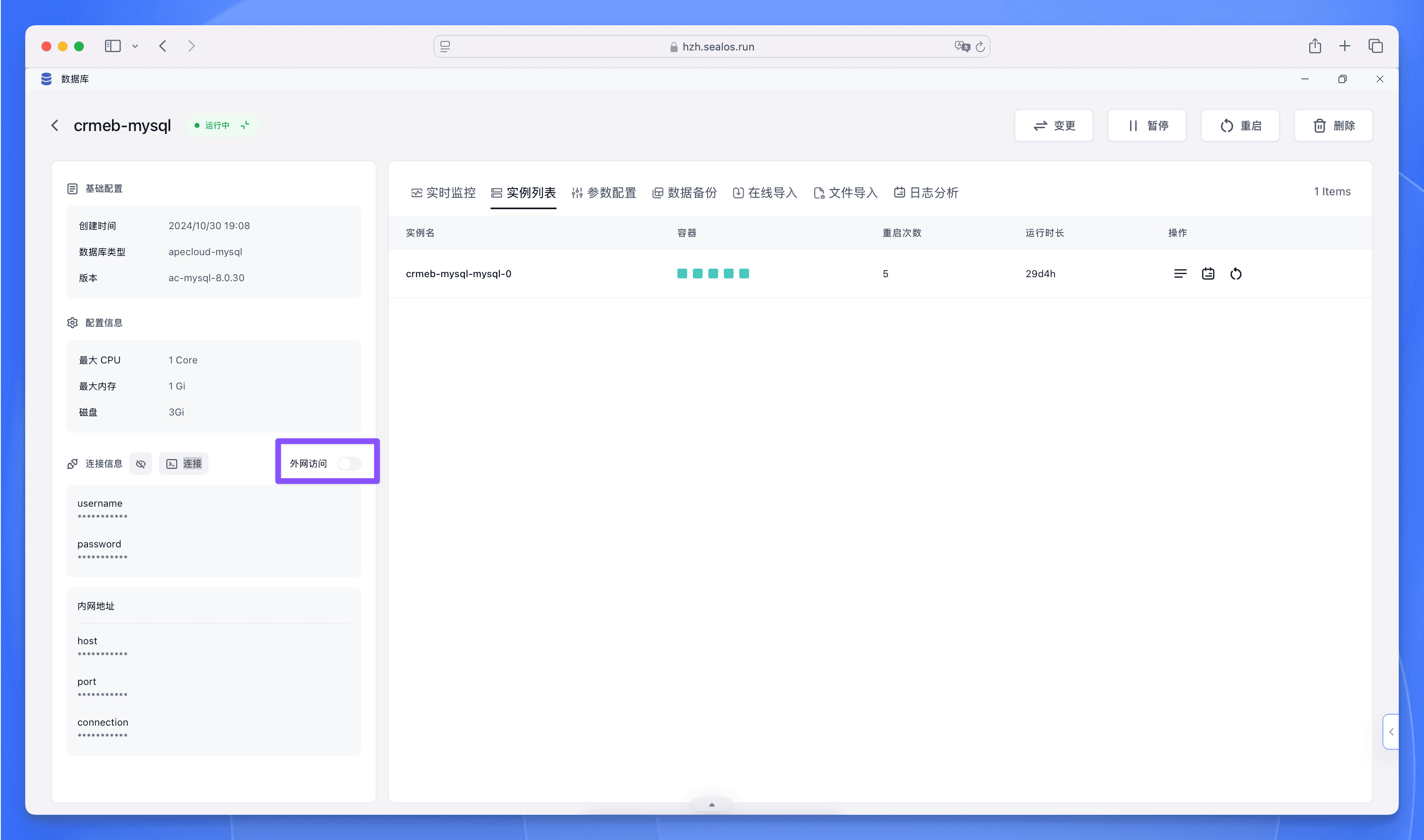Select the 实例列表 tab
The image size is (1424, 840).
pos(523,192)
